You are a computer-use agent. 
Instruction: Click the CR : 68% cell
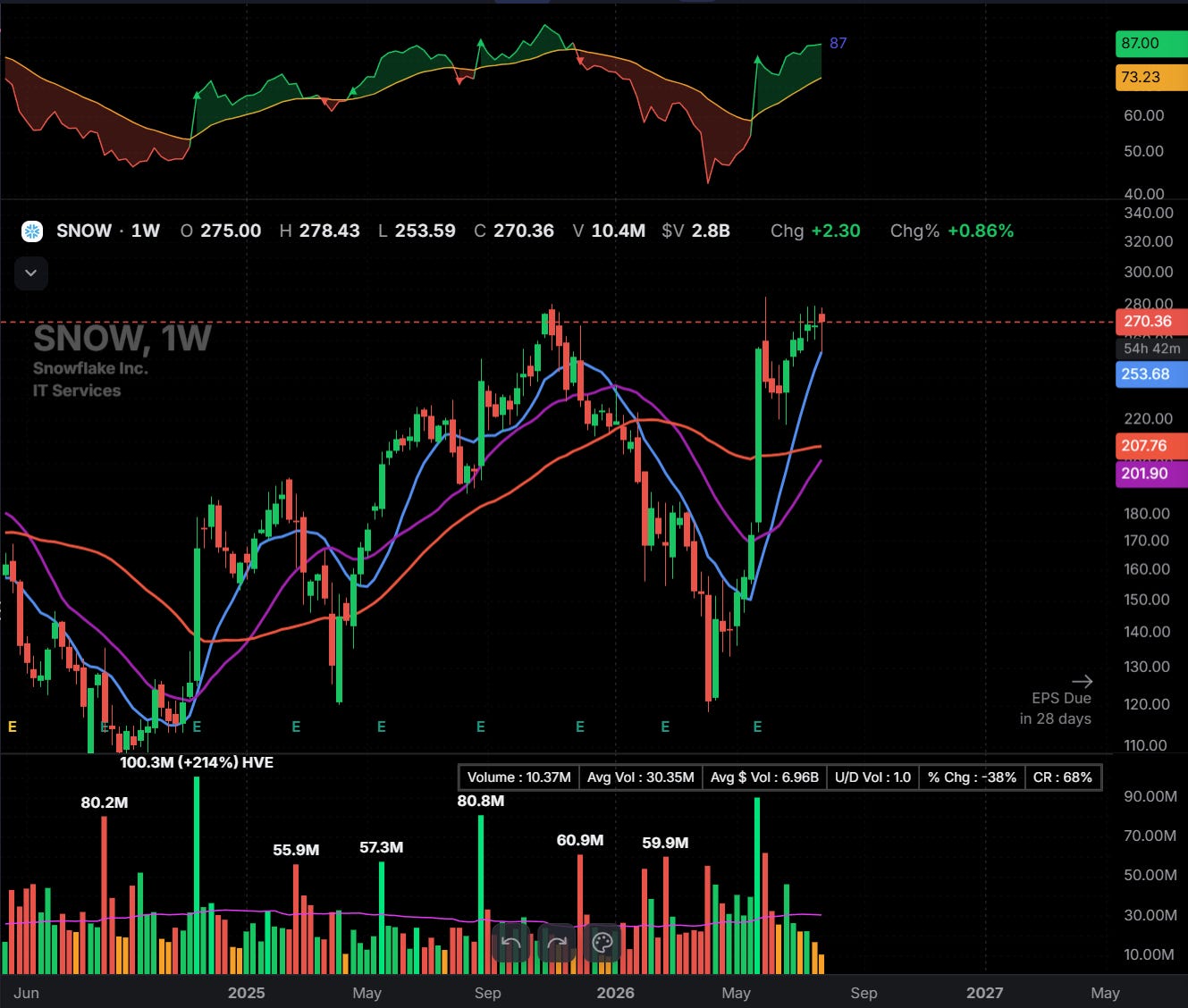tap(1063, 777)
